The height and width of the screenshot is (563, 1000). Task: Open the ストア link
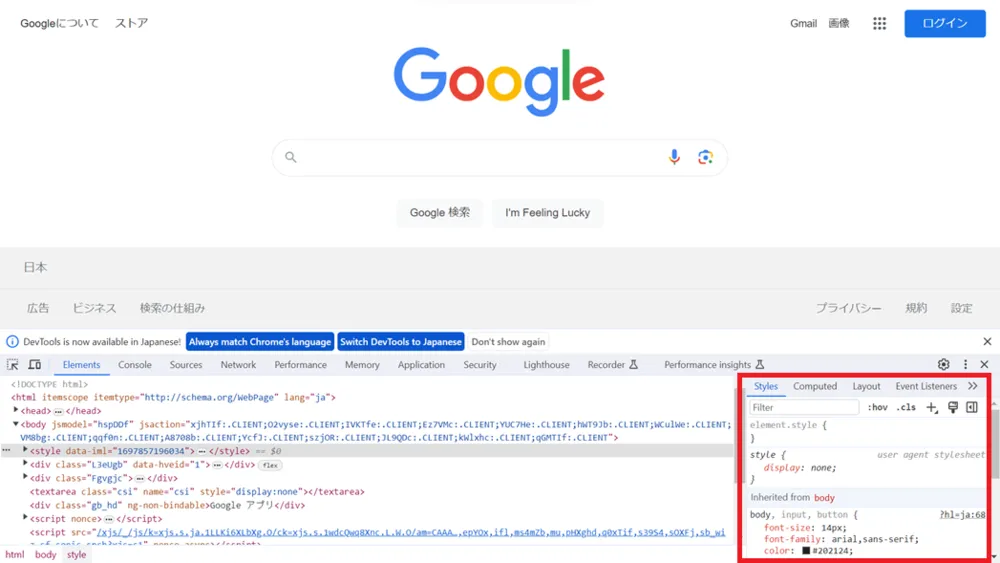click(x=131, y=24)
